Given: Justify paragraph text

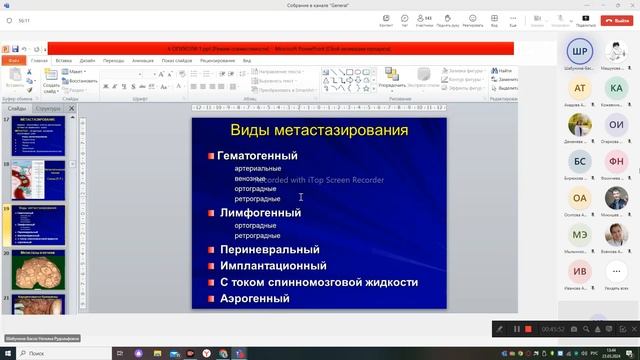Looking at the screenshot, I should 221,87.
